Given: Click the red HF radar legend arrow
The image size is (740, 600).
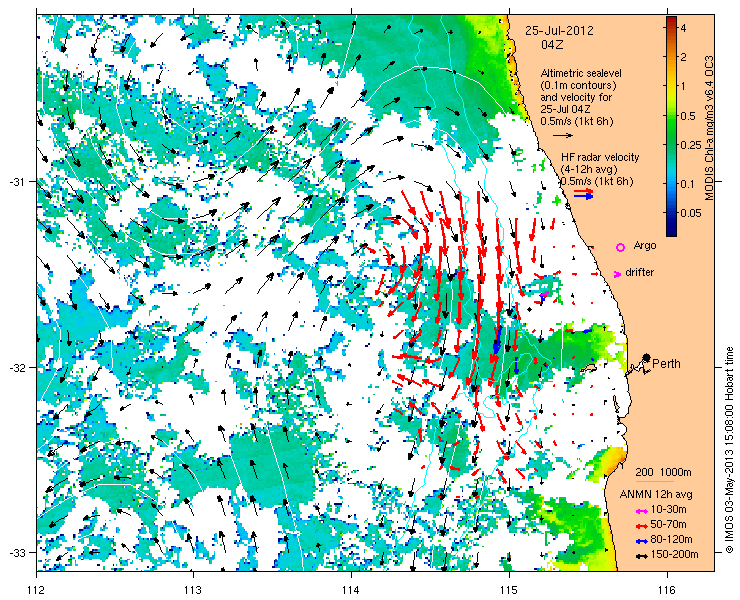Looking at the screenshot, I should [583, 191].
